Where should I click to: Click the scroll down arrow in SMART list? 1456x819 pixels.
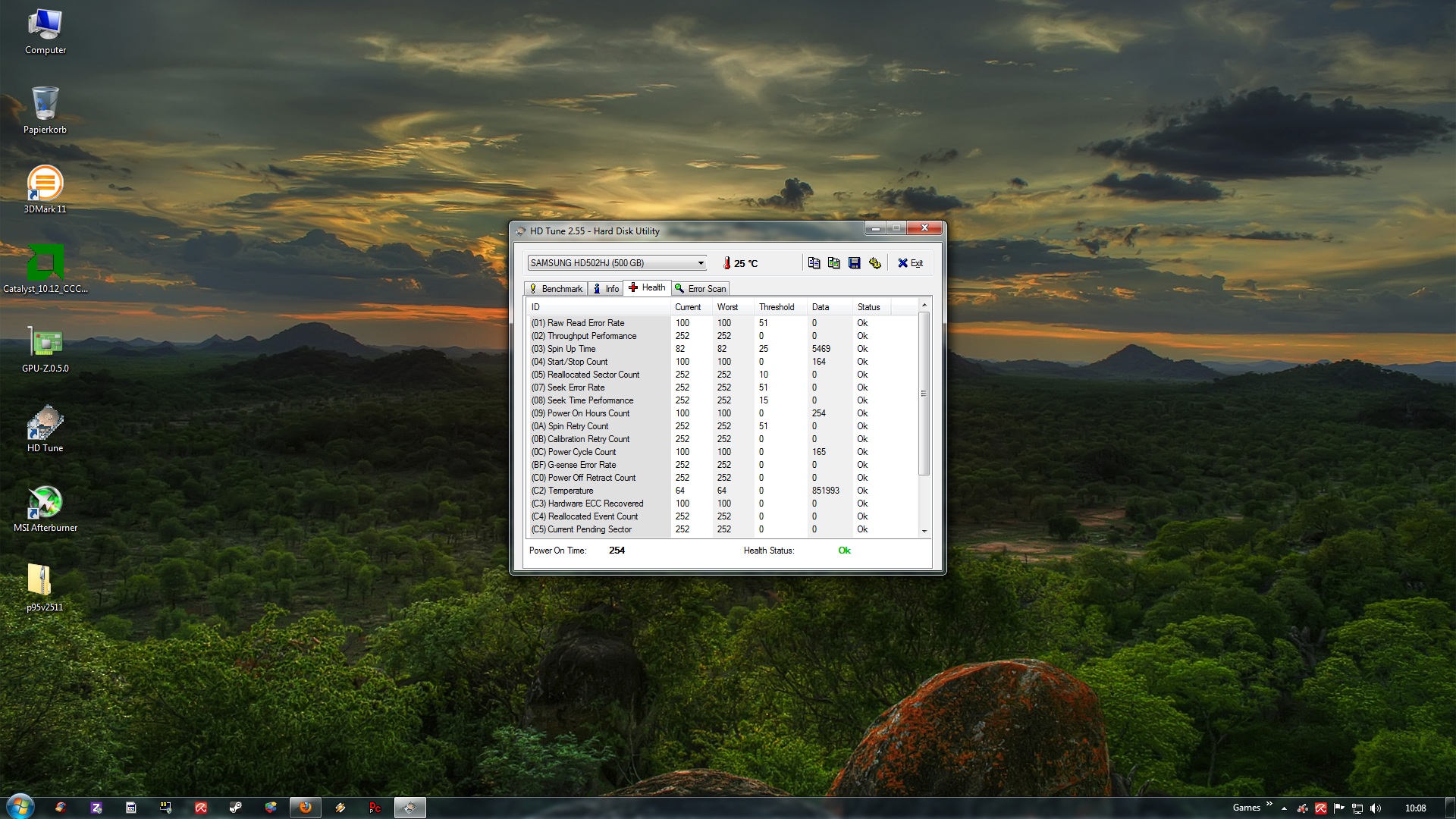tap(924, 532)
